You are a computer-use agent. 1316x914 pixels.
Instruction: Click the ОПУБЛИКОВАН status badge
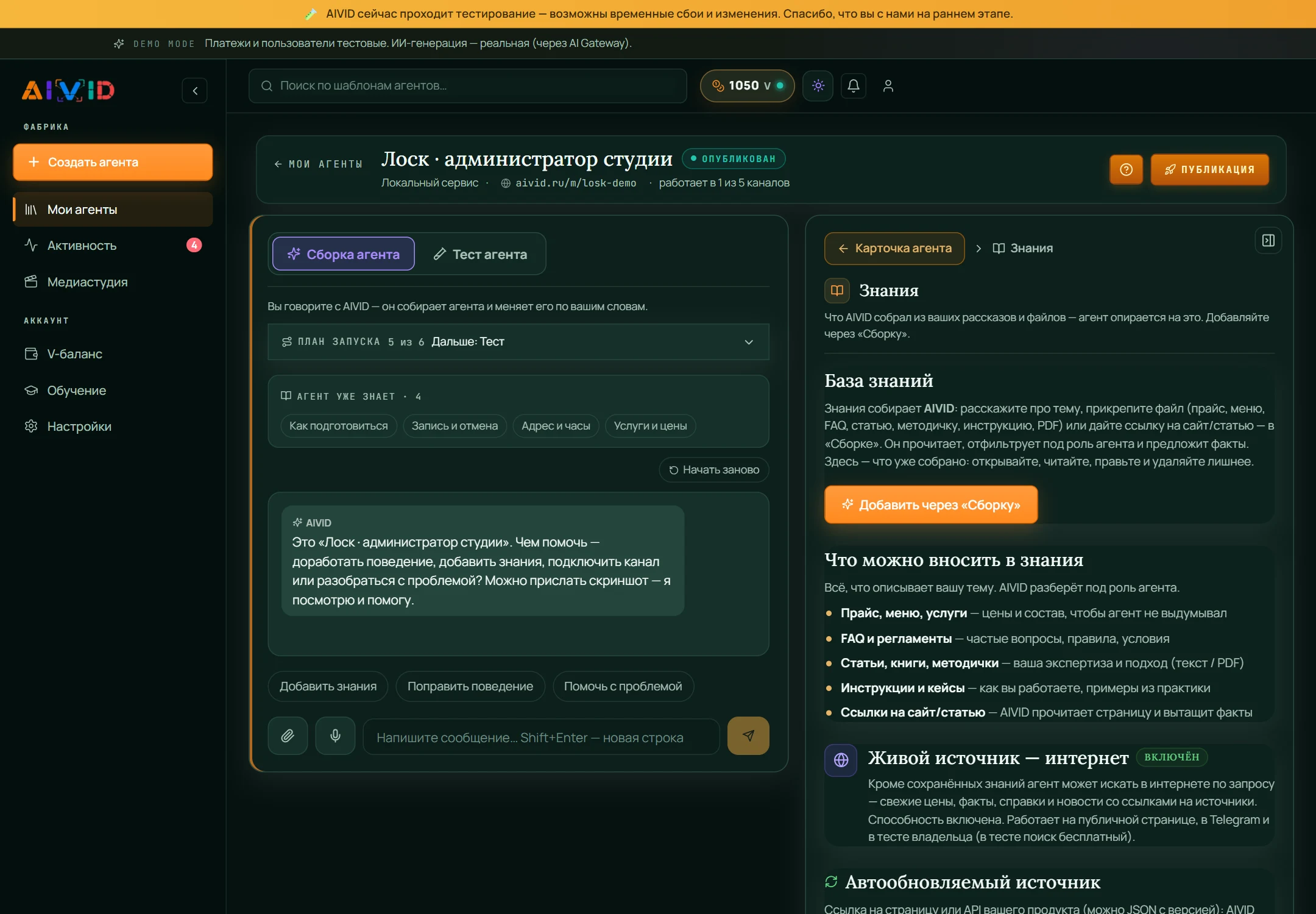click(734, 158)
